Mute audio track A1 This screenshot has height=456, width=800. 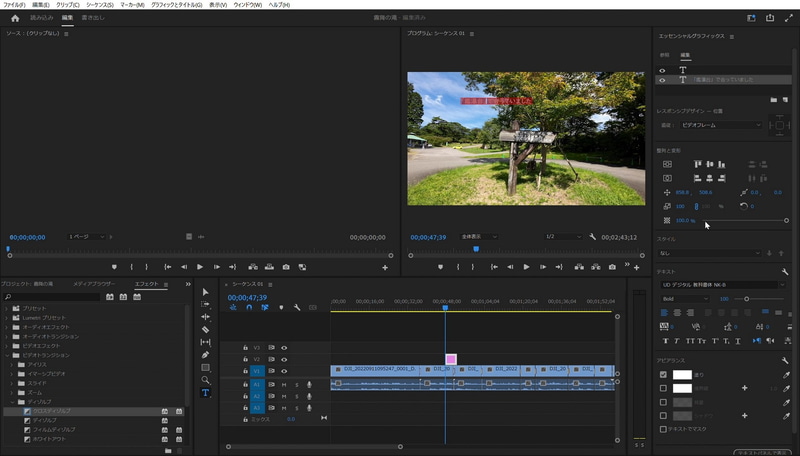(284, 384)
